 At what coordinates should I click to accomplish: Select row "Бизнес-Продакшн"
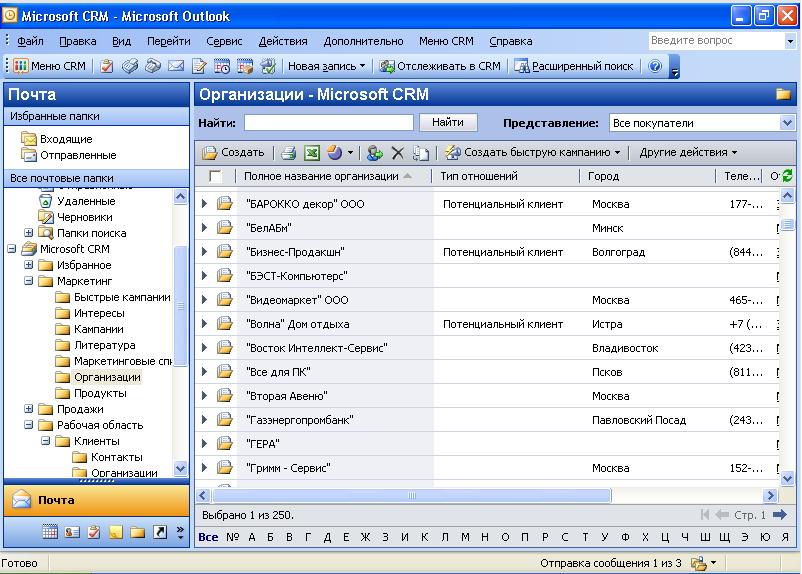point(487,252)
